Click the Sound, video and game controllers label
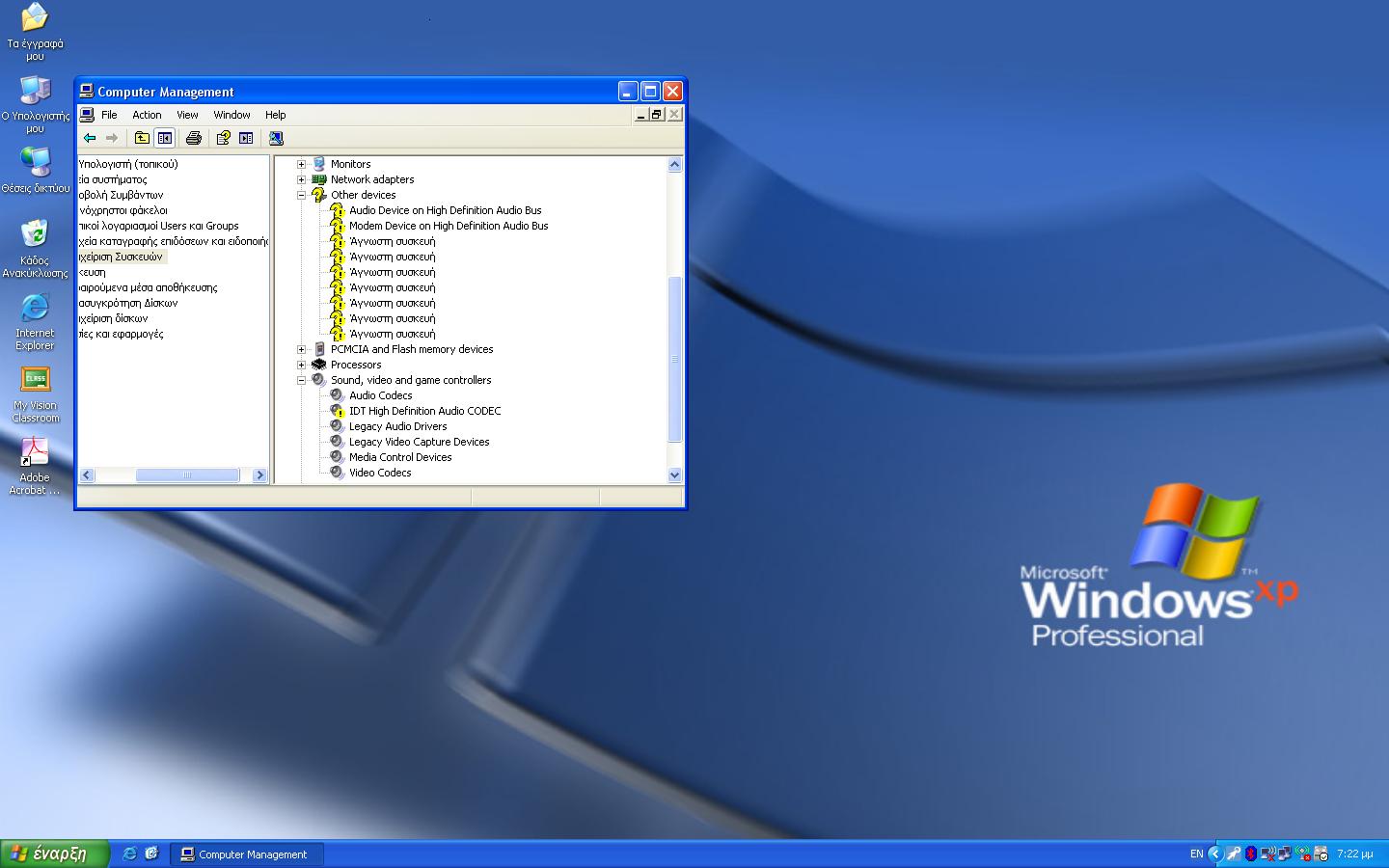The image size is (1389, 868). [411, 380]
